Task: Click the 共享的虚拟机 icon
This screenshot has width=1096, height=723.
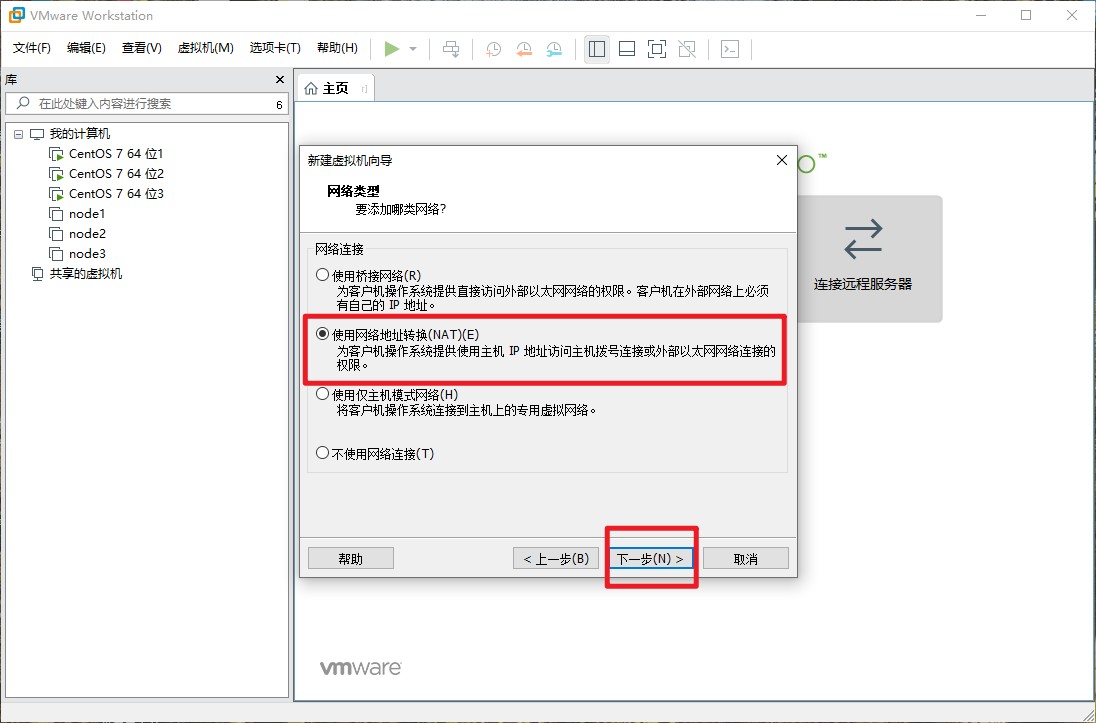Action: pos(37,274)
